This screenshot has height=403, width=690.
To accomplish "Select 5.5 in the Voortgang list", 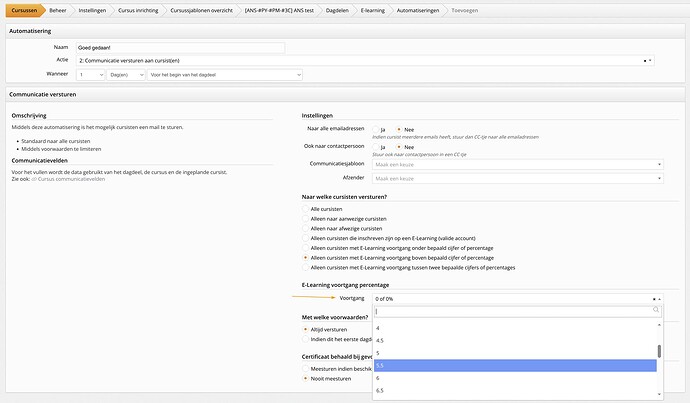I will tap(515, 365).
